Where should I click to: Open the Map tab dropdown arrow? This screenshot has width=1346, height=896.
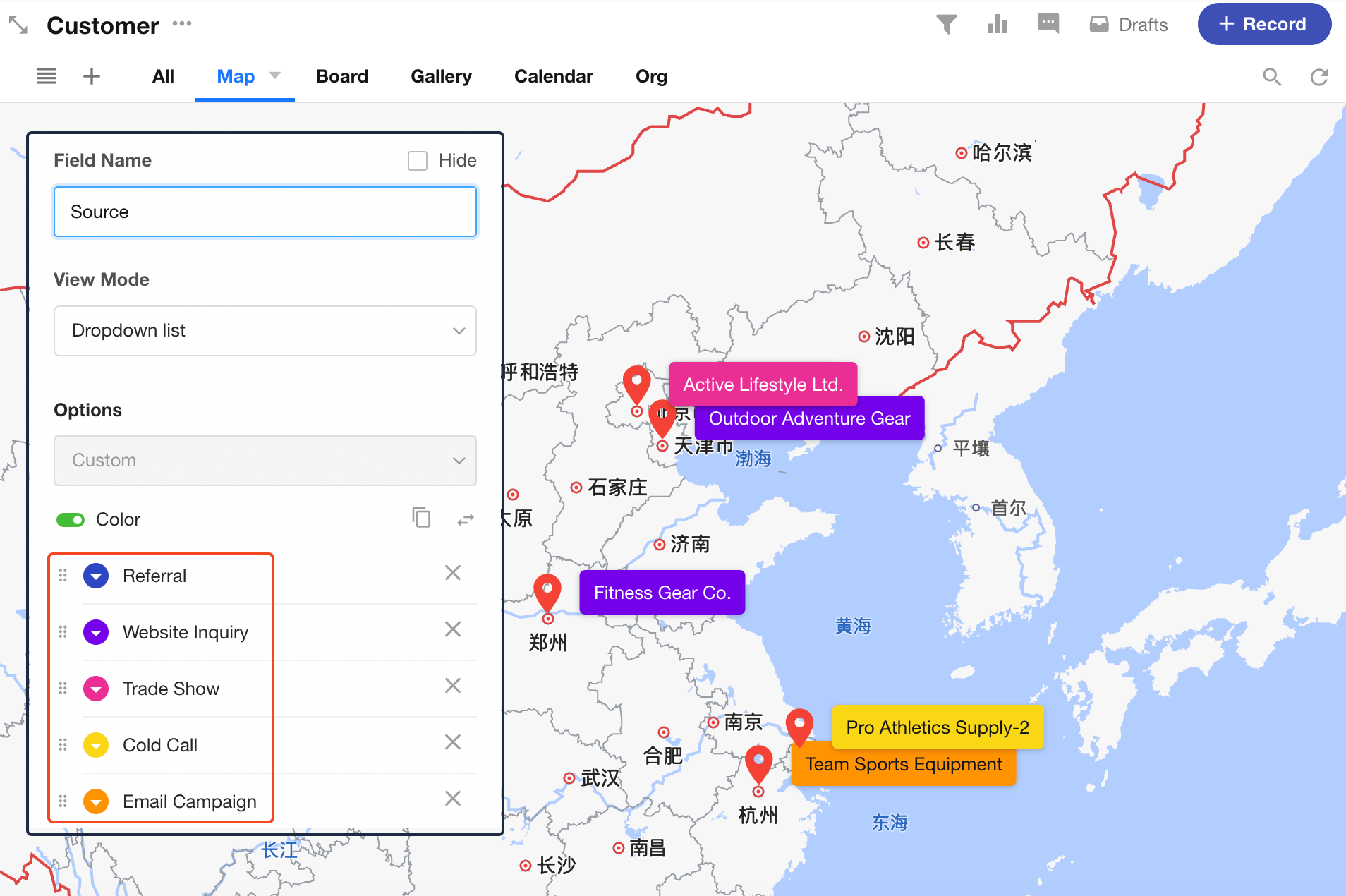tap(275, 75)
